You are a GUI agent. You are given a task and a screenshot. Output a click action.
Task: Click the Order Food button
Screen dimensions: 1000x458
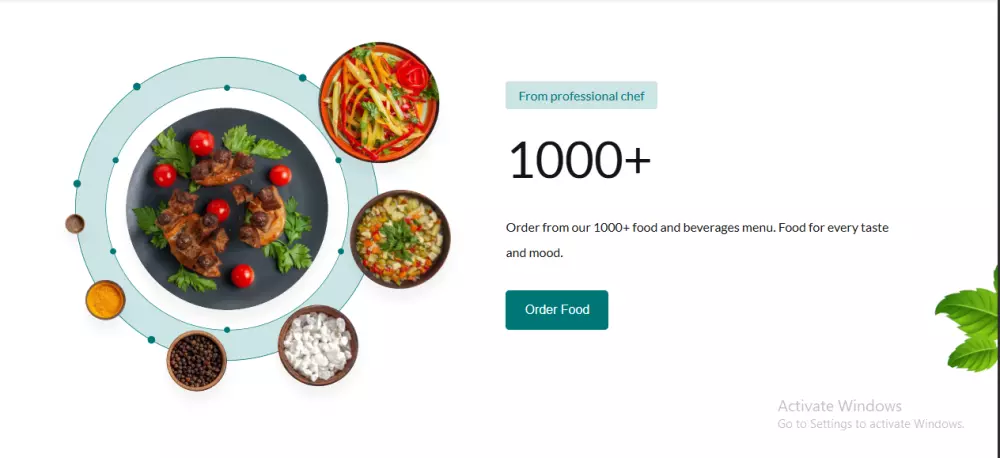pyautogui.click(x=557, y=310)
